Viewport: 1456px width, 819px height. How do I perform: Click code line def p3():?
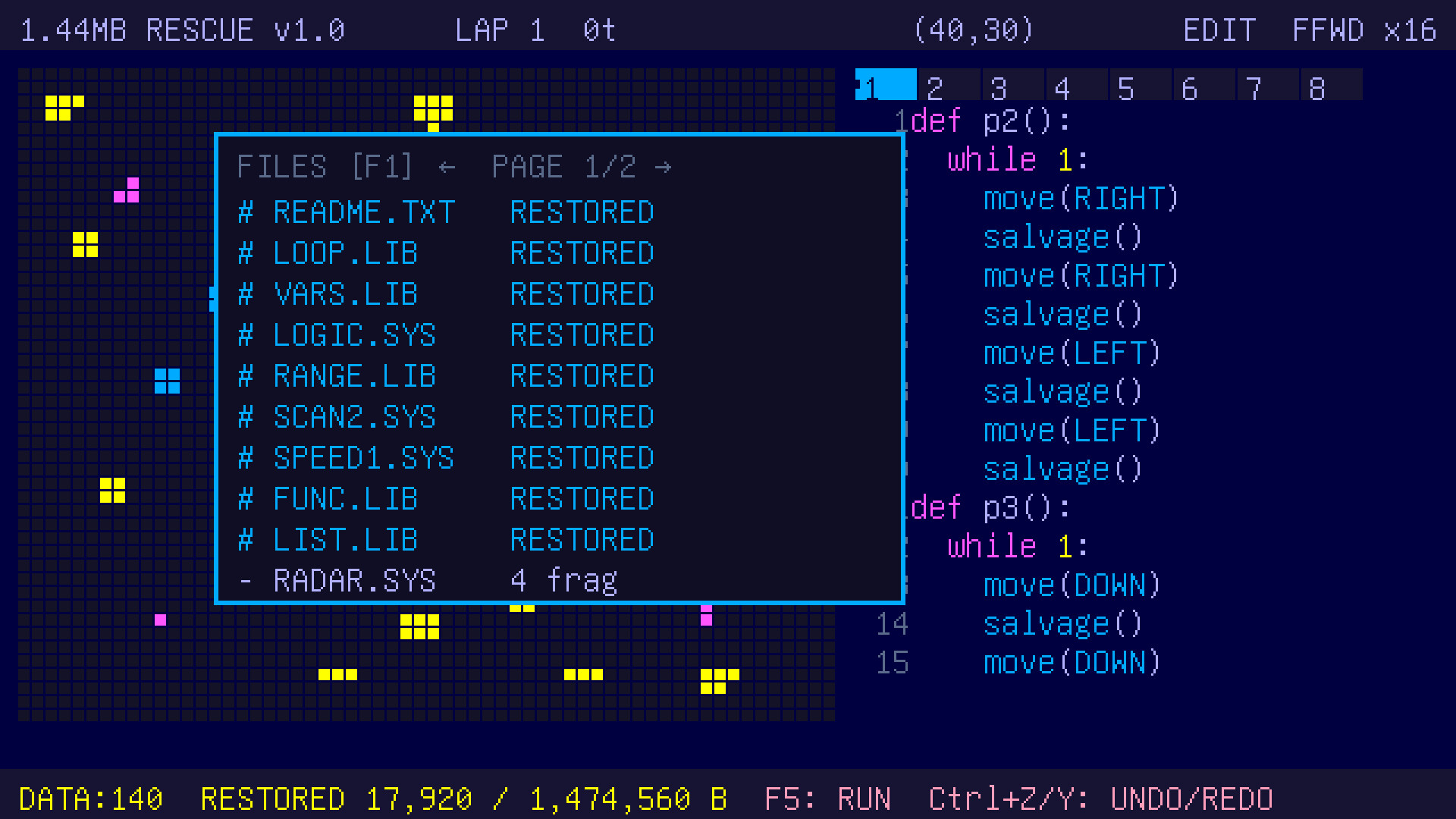(x=990, y=508)
